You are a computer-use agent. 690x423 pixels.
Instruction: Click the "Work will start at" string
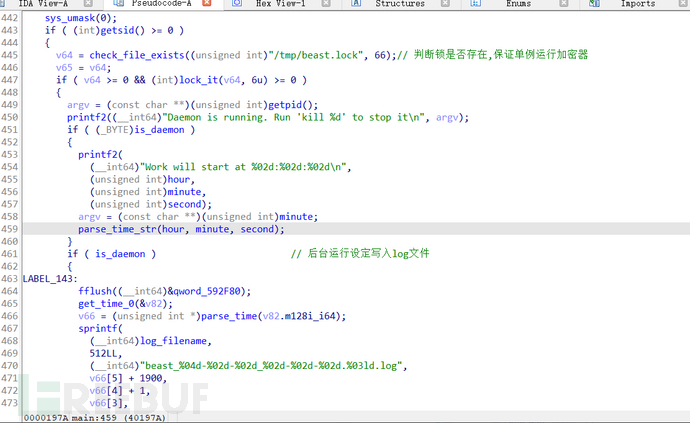coord(243,167)
